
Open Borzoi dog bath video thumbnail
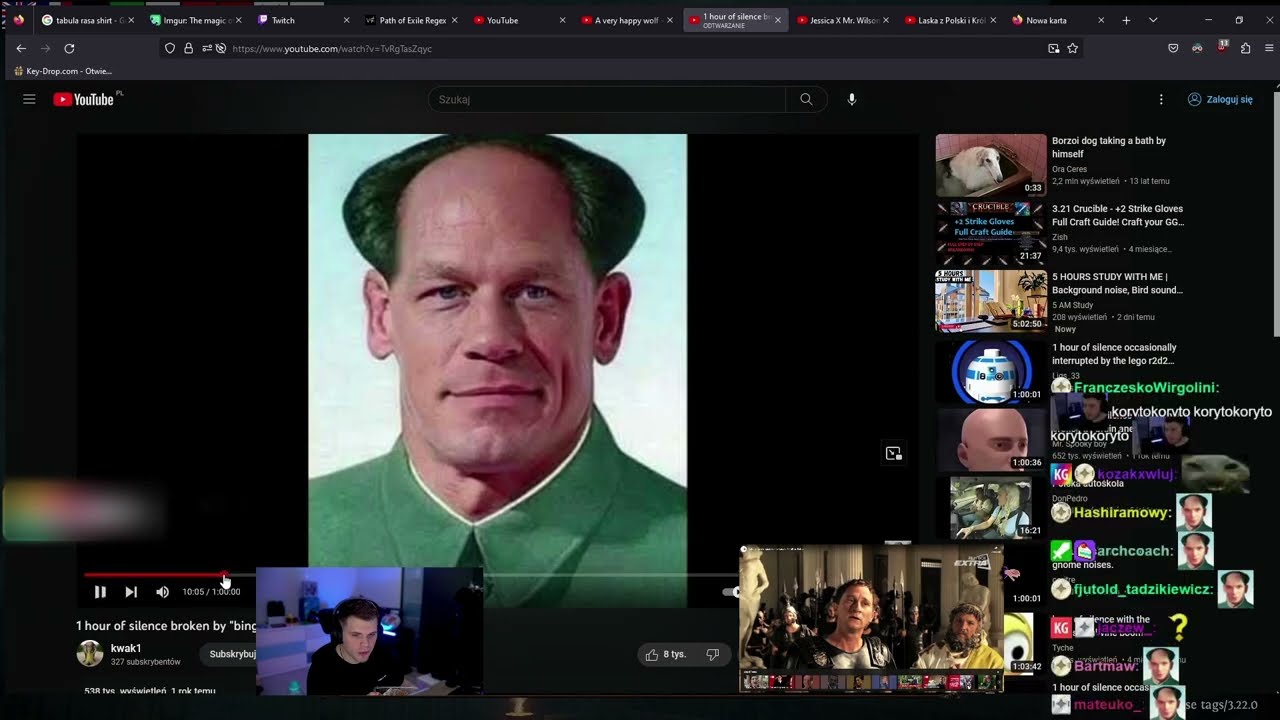(x=991, y=165)
